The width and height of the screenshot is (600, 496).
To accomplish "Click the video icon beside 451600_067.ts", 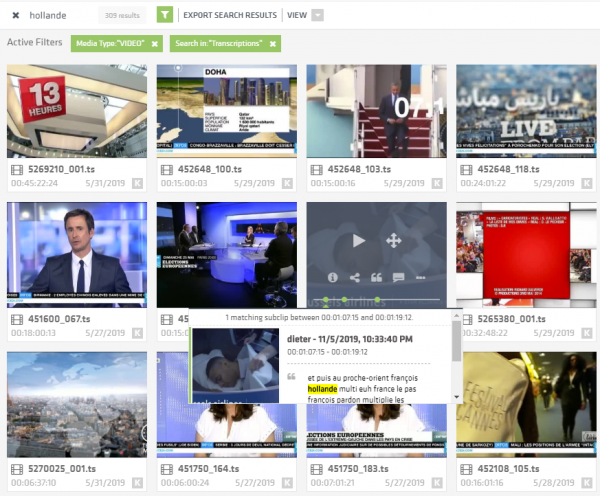I will 17,319.
